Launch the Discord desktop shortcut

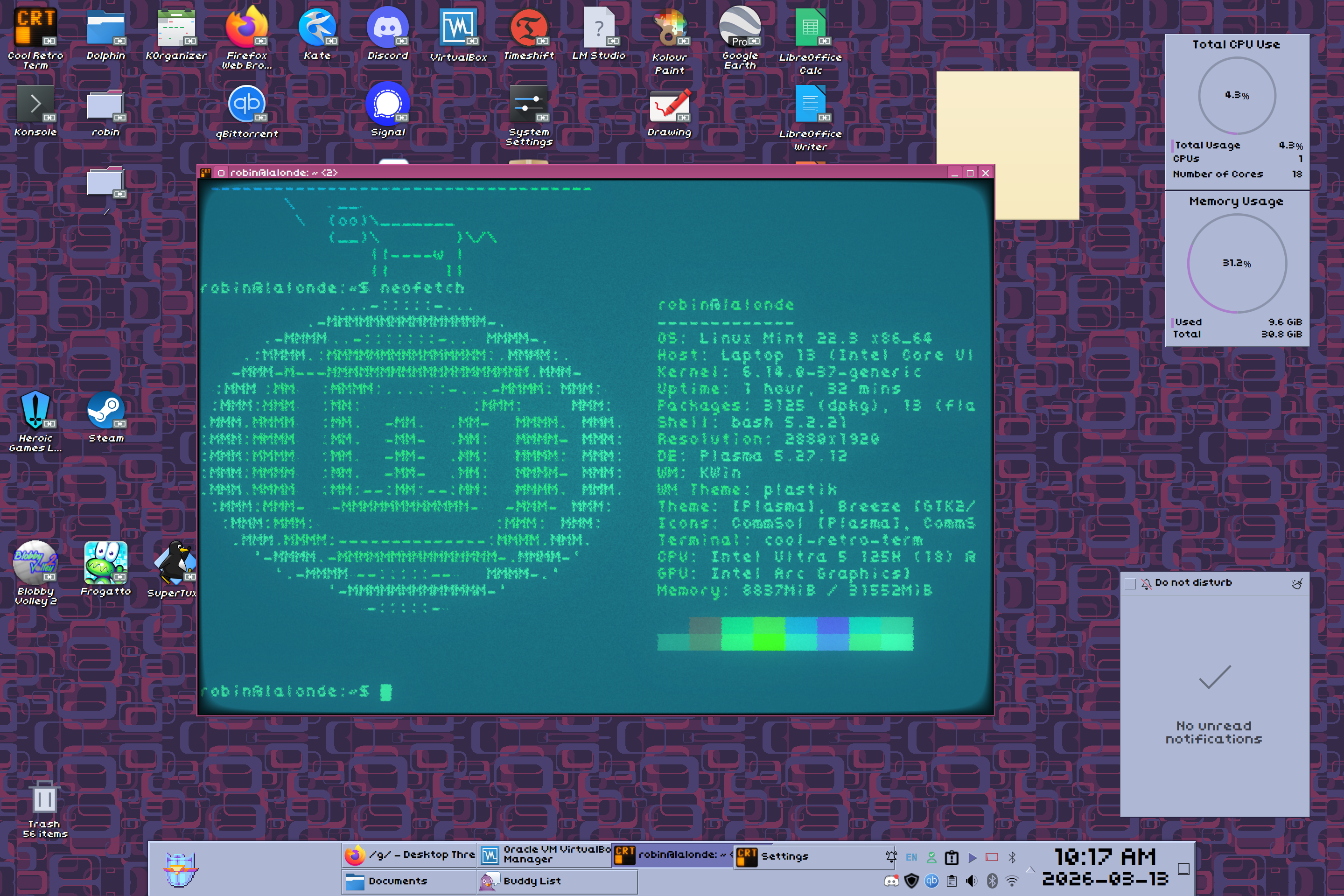click(387, 27)
